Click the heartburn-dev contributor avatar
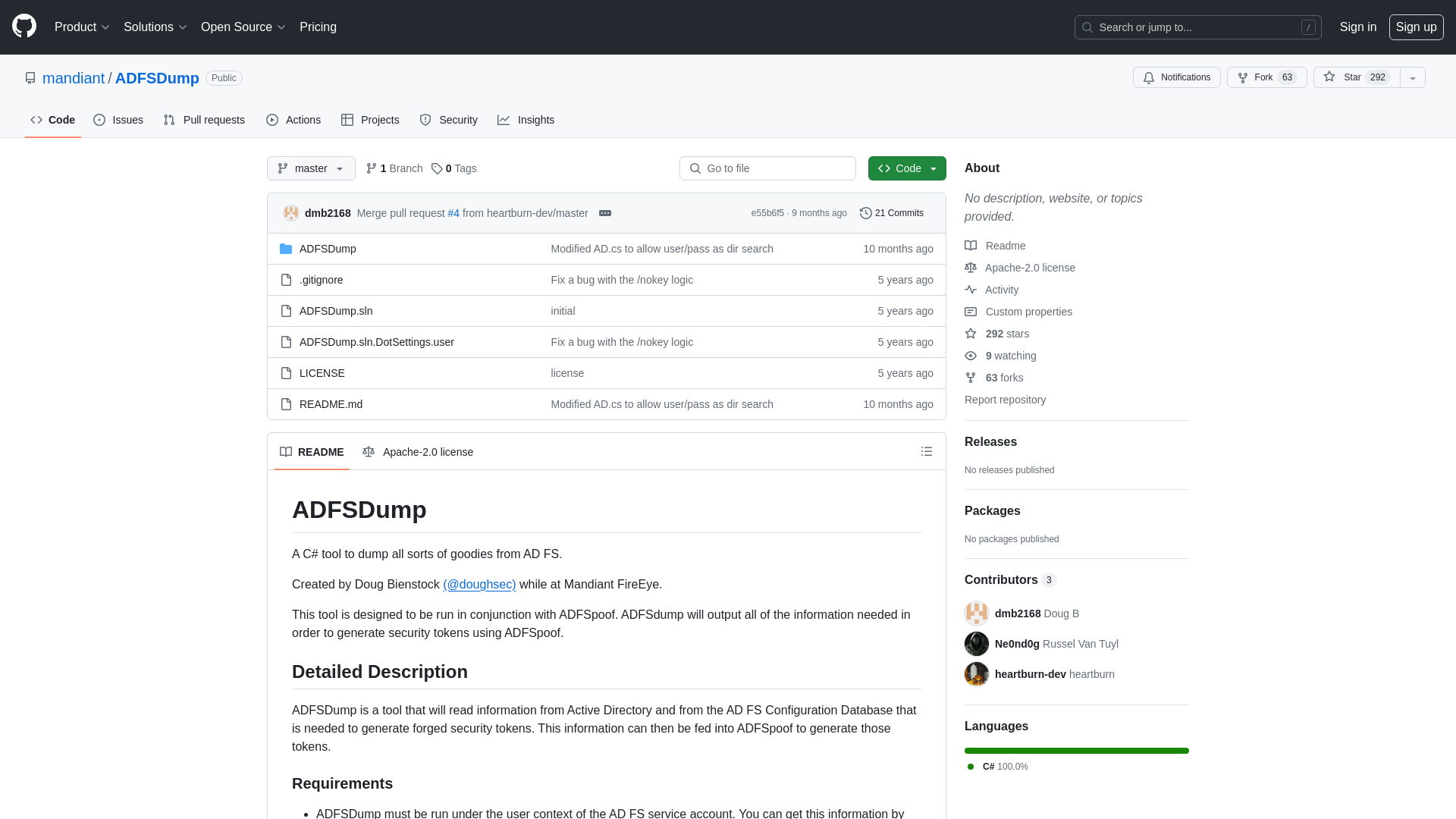1456x819 pixels. click(x=977, y=674)
